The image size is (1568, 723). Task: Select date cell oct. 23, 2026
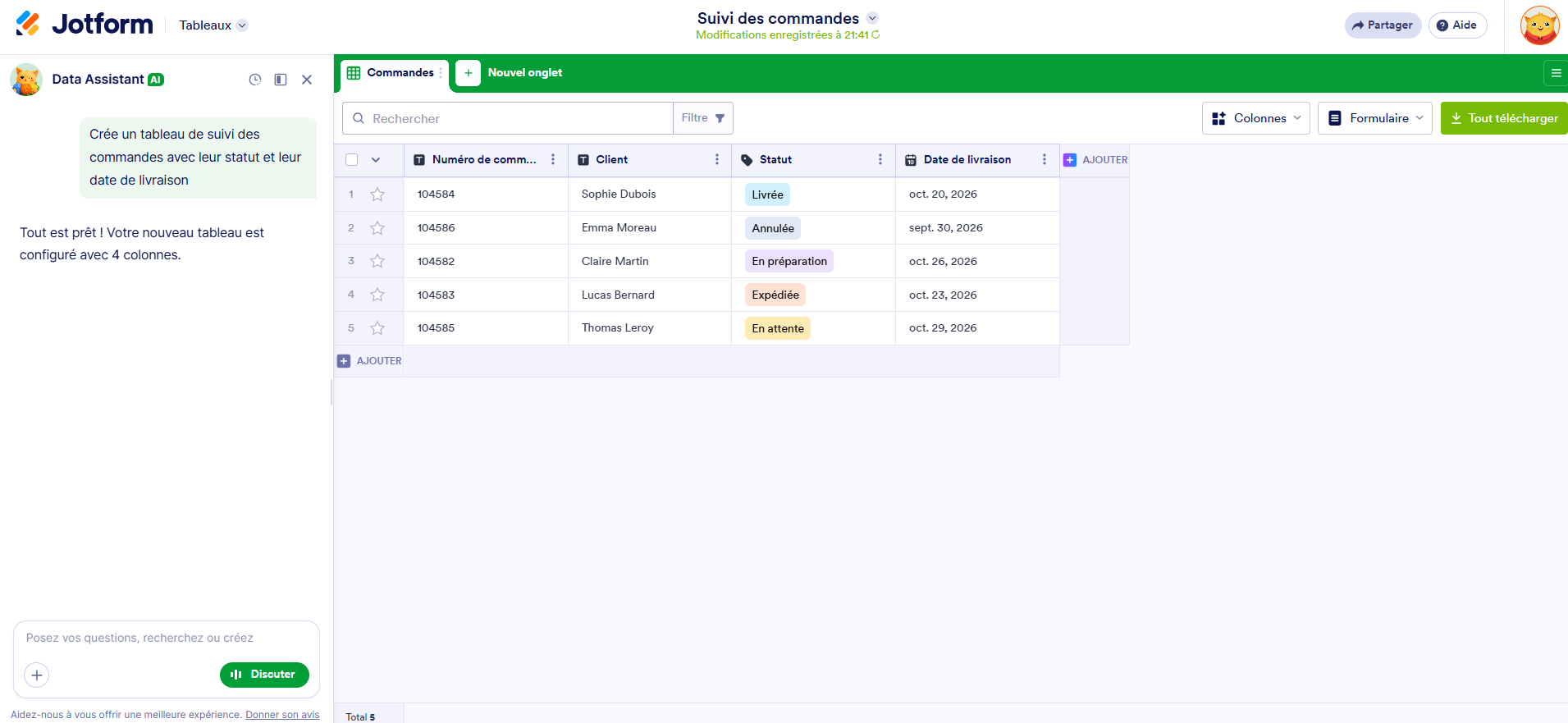977,295
